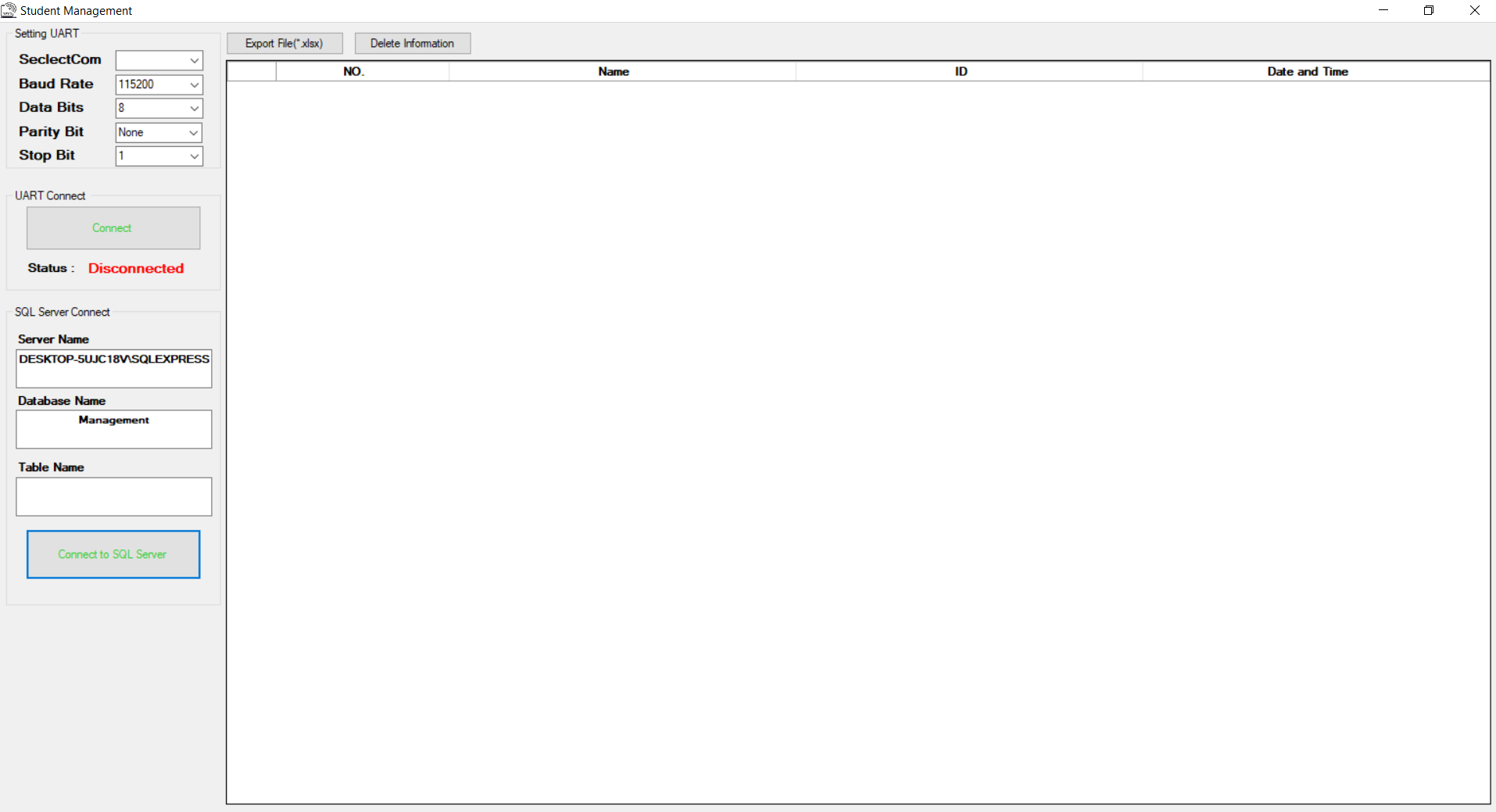This screenshot has height=812, width=1496.
Task: Click the Student Management title bar icon
Action: (8, 10)
